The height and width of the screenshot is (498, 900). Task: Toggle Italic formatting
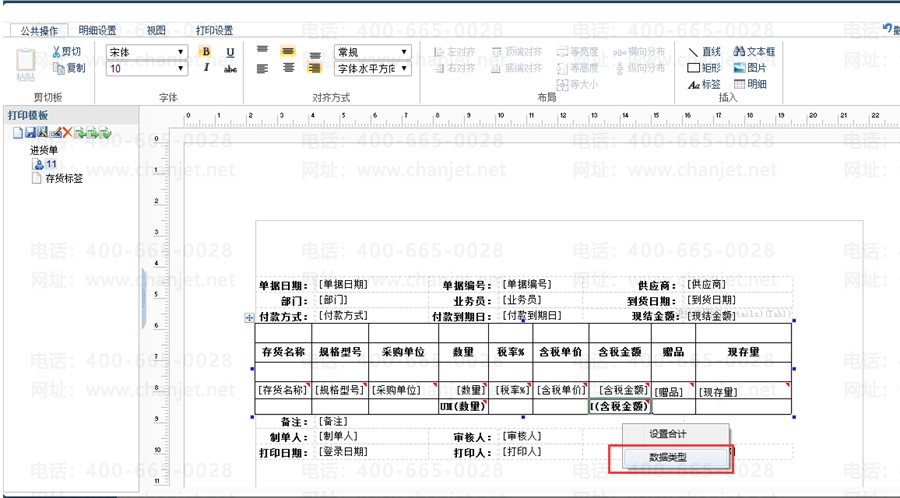point(206,68)
